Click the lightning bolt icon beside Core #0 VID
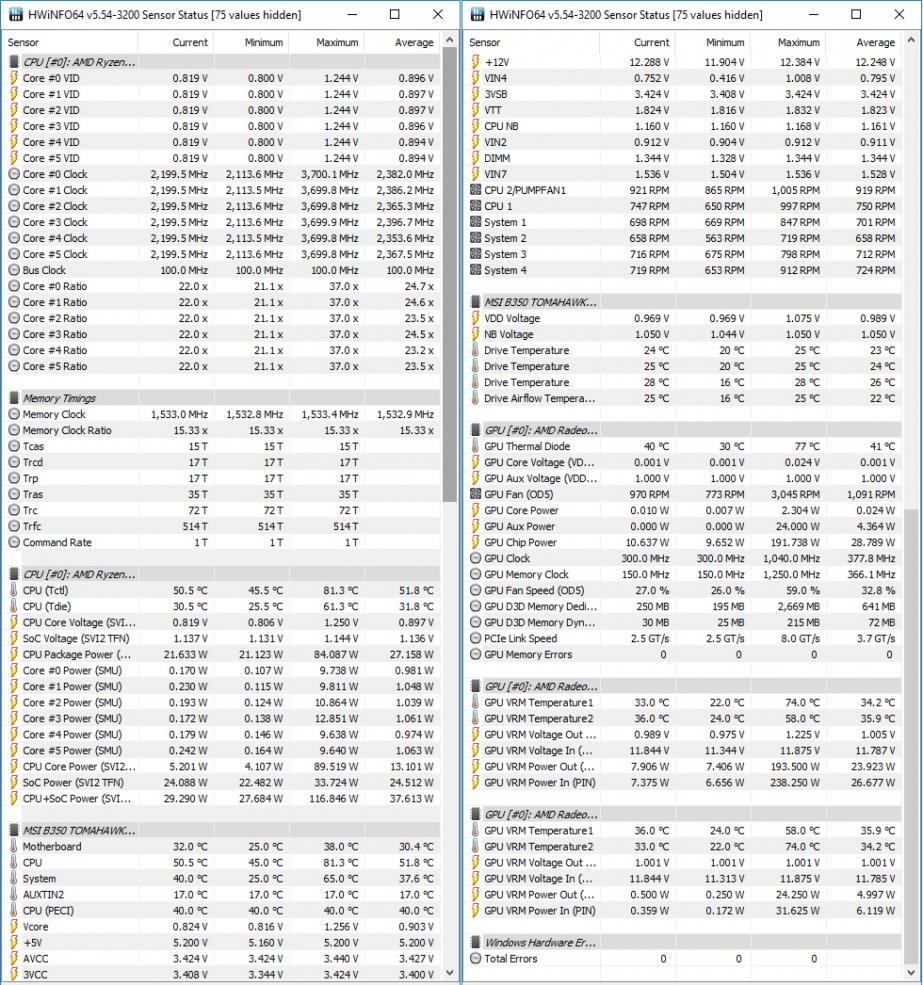This screenshot has width=923, height=985. pyautogui.click(x=14, y=78)
